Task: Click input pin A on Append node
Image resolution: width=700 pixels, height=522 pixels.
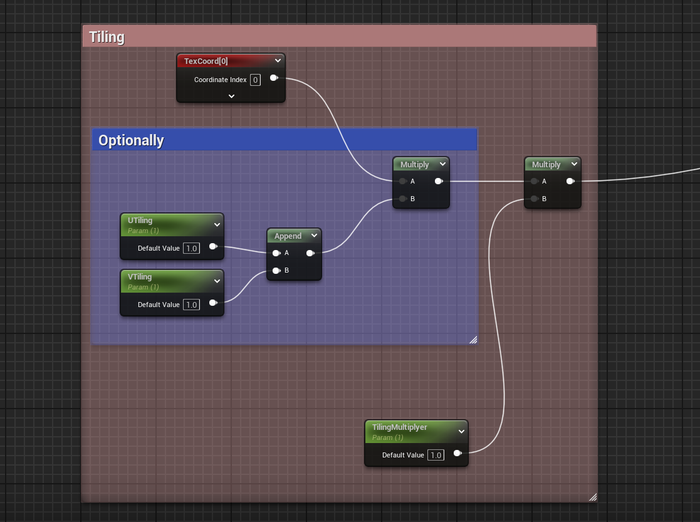Action: click(276, 253)
